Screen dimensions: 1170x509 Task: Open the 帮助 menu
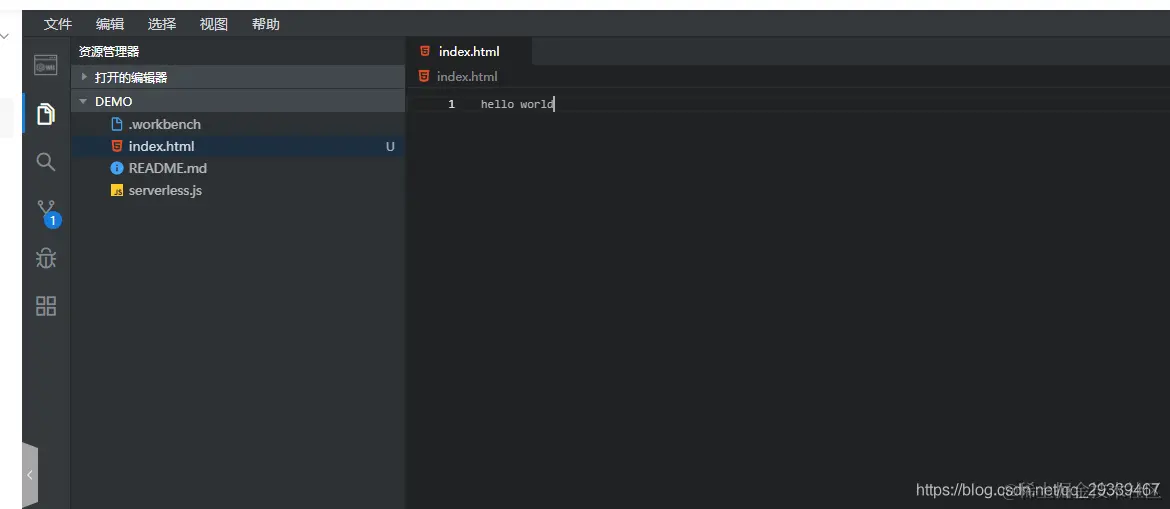coord(266,24)
